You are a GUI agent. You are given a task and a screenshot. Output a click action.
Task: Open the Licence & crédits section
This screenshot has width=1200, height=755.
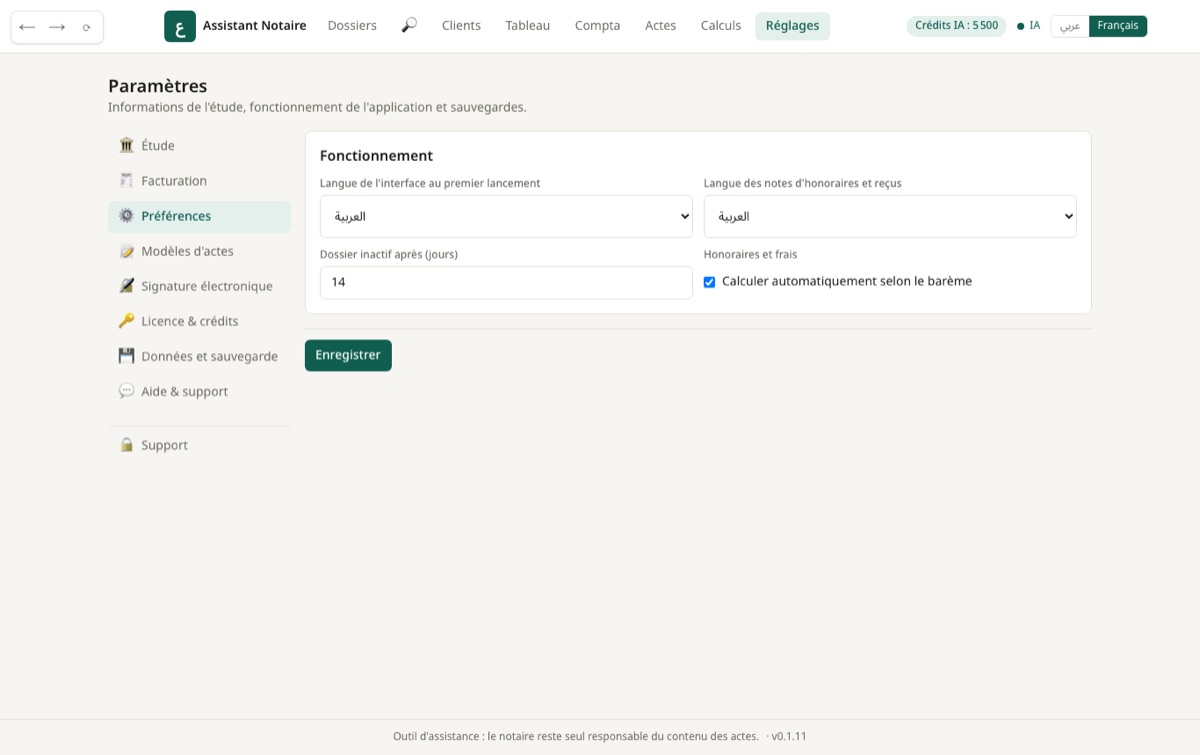click(199, 321)
